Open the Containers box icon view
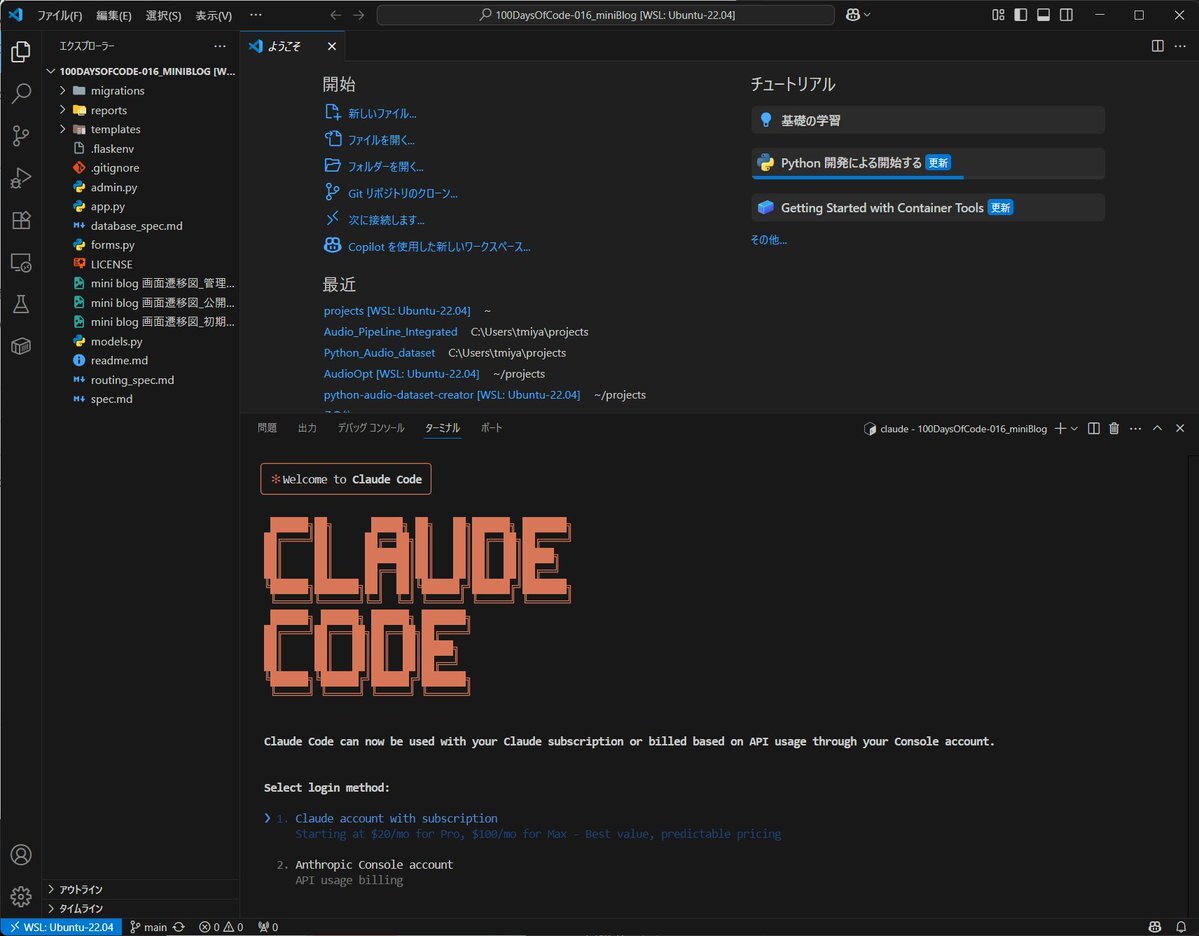 click(21, 346)
